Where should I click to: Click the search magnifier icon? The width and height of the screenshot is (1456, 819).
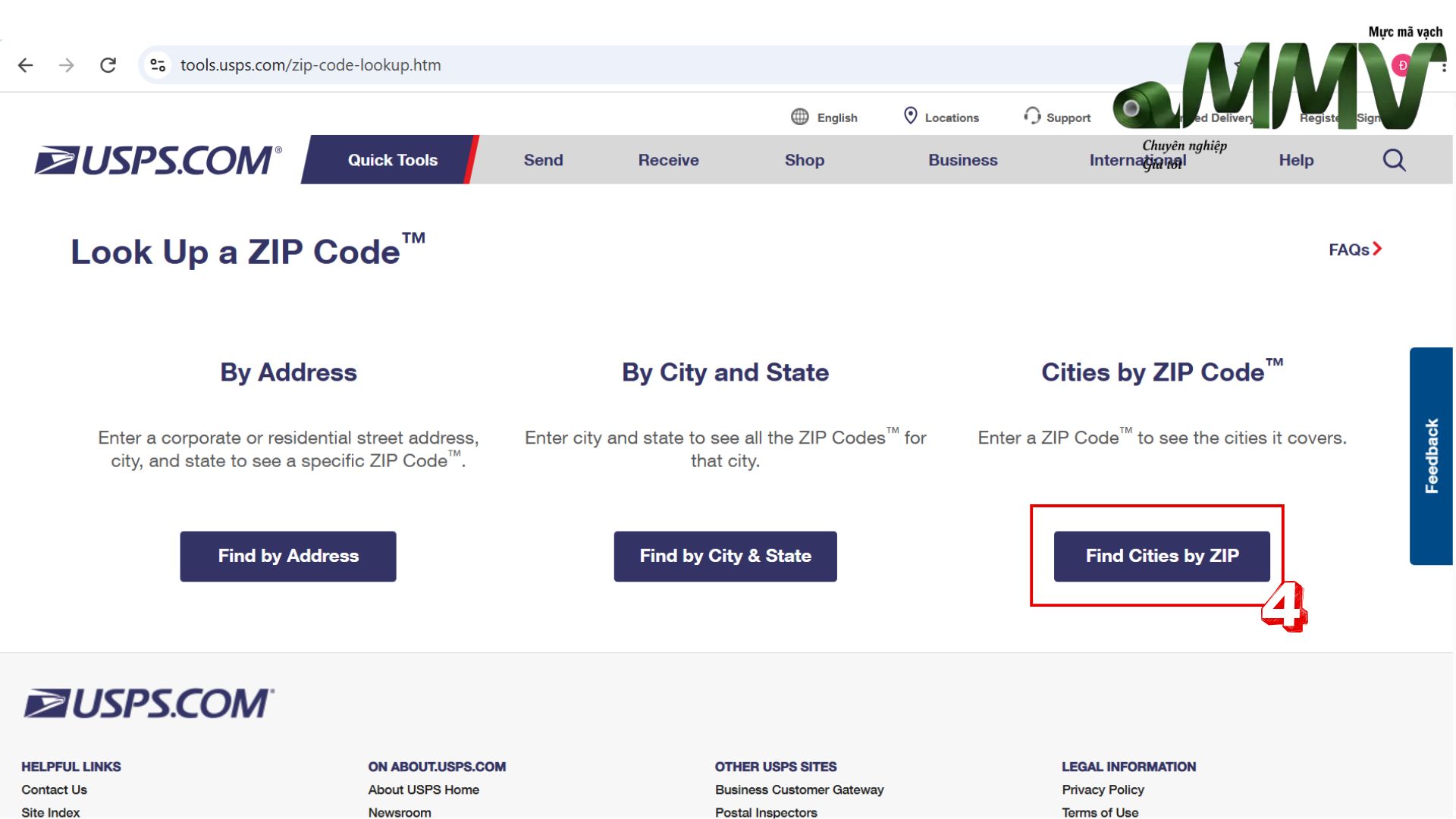[1394, 160]
